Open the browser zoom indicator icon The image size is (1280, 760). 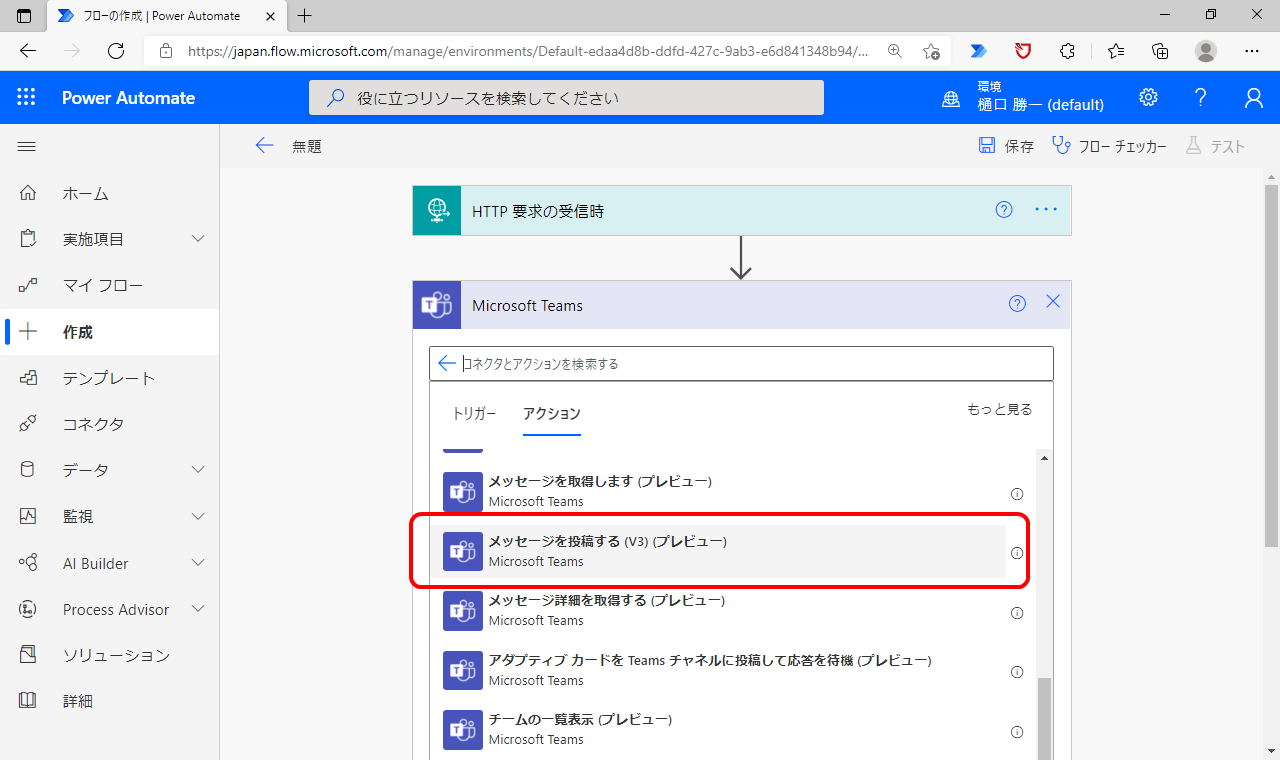pos(895,51)
